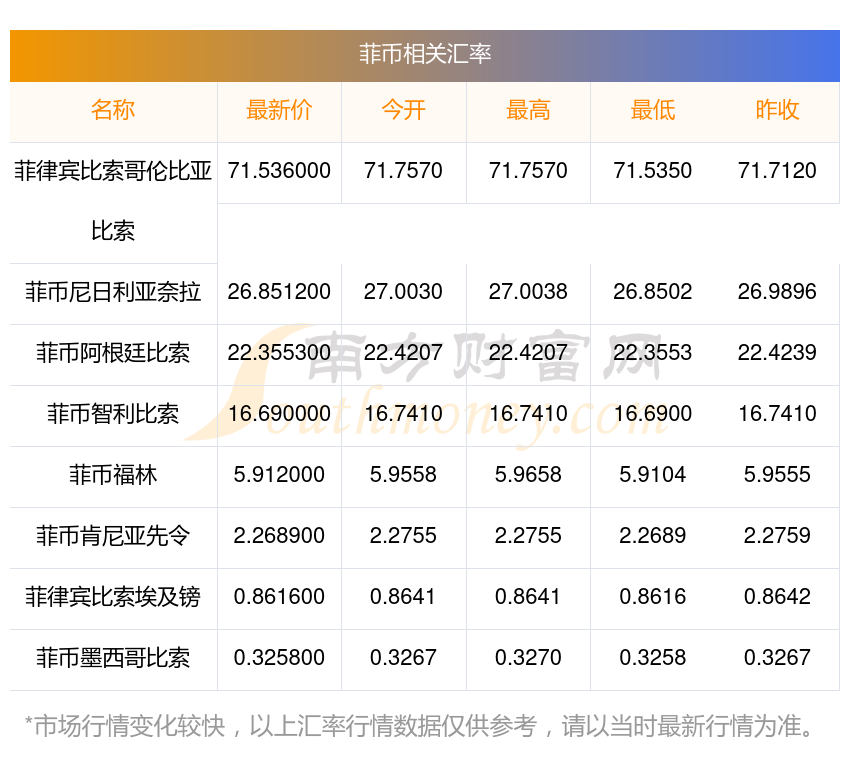This screenshot has height=757, width=850.
Task: Select lowest value 22.3553
Action: [x=653, y=353]
